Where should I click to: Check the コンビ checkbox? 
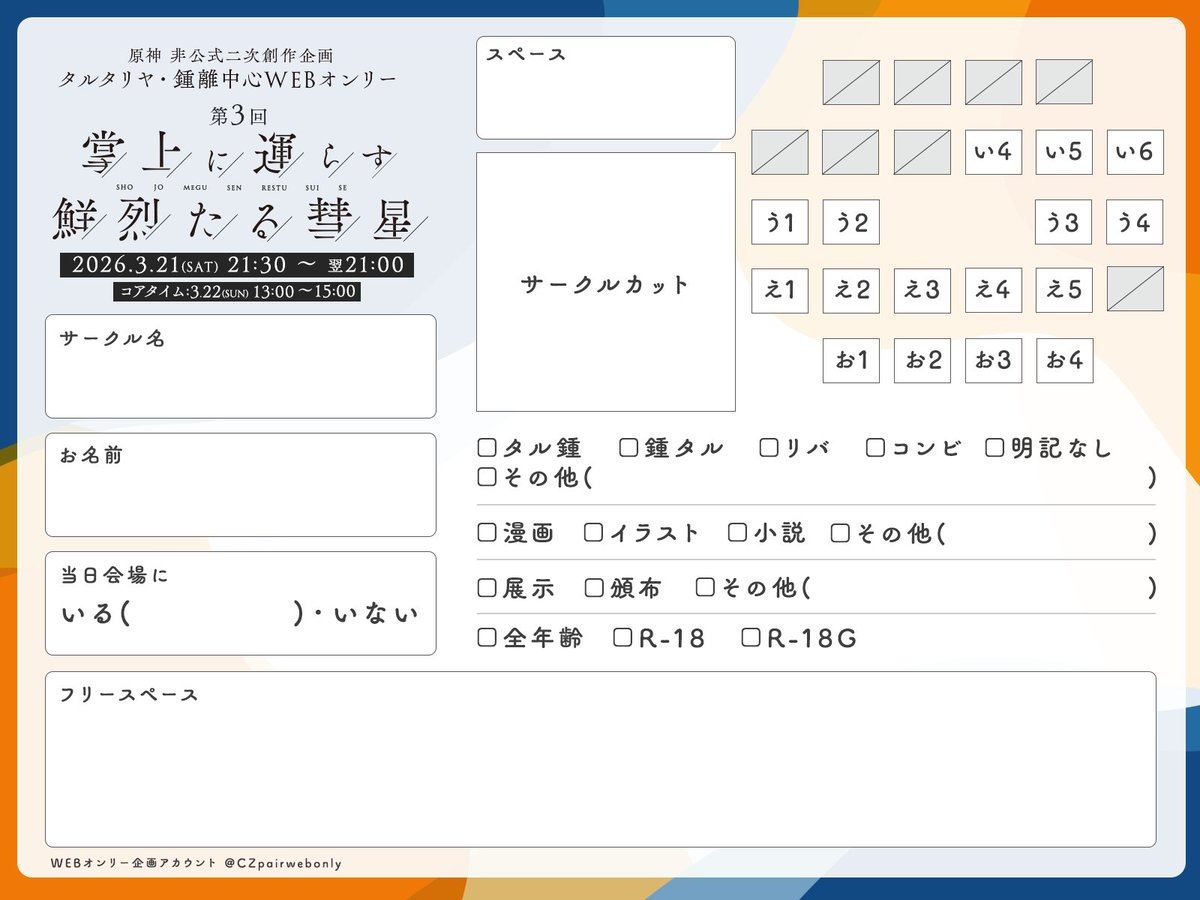tap(875, 448)
